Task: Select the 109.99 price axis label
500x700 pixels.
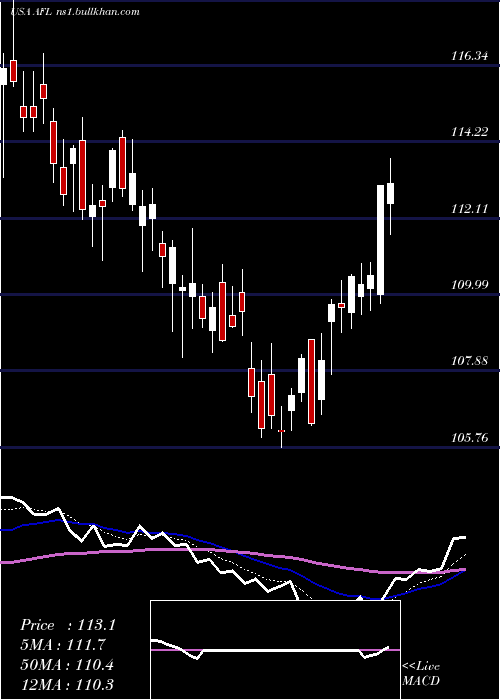Action: pos(470,284)
